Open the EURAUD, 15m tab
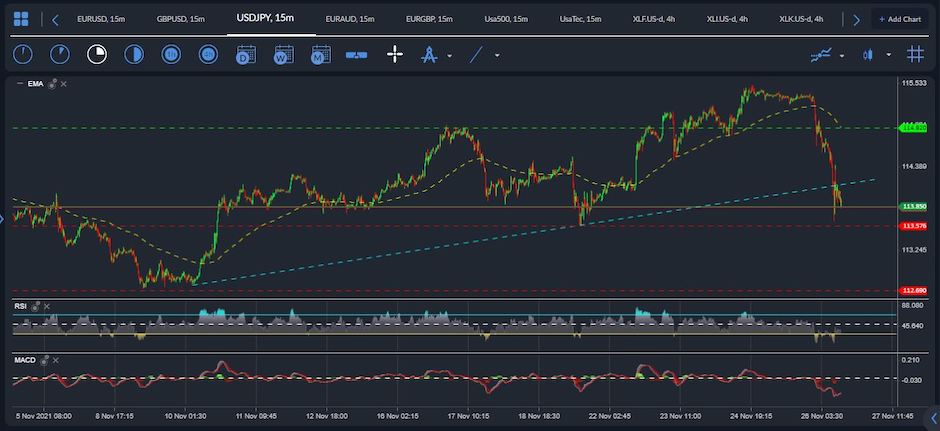 [350, 19]
